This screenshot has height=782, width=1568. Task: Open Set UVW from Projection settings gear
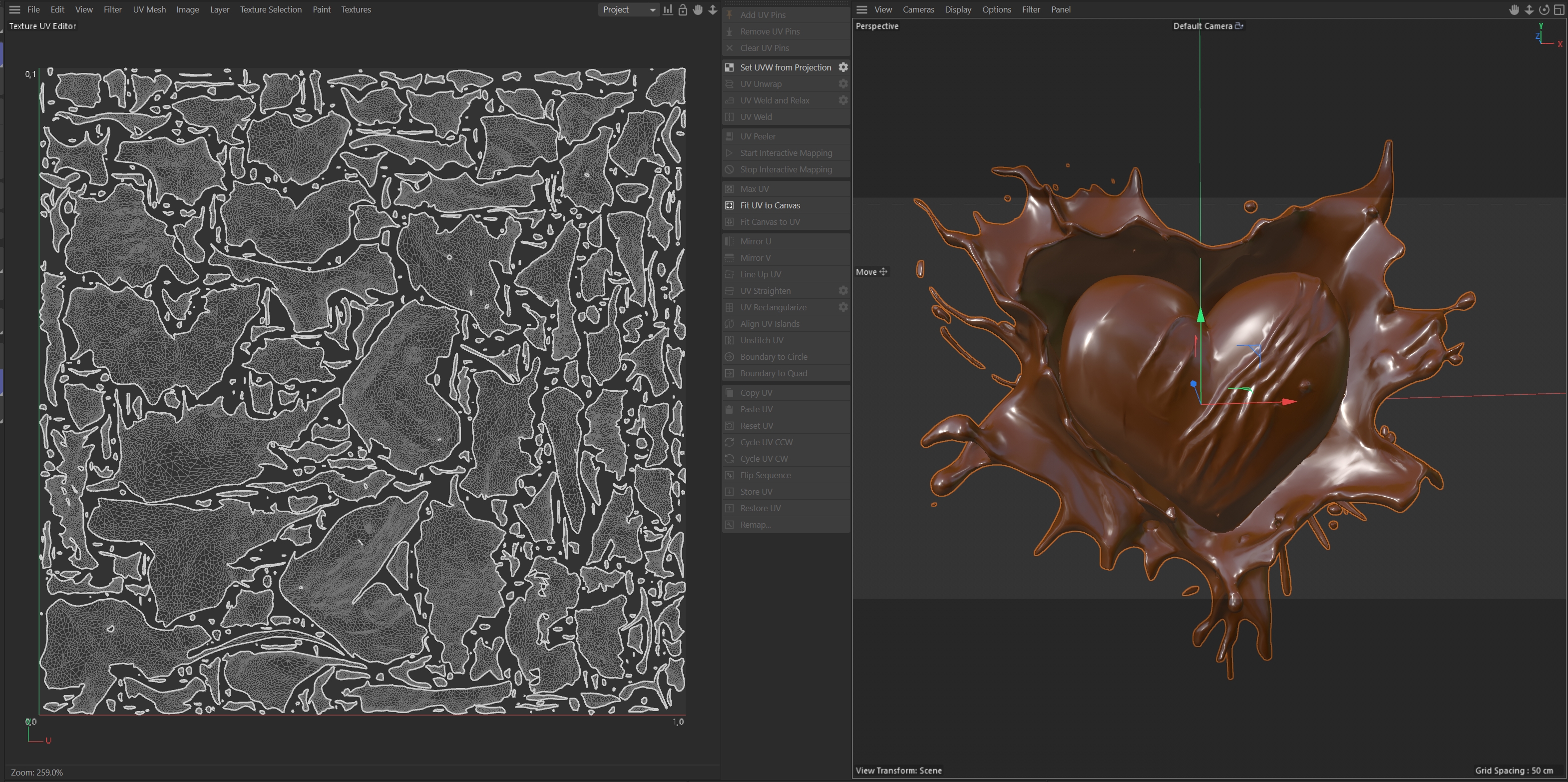click(x=843, y=67)
